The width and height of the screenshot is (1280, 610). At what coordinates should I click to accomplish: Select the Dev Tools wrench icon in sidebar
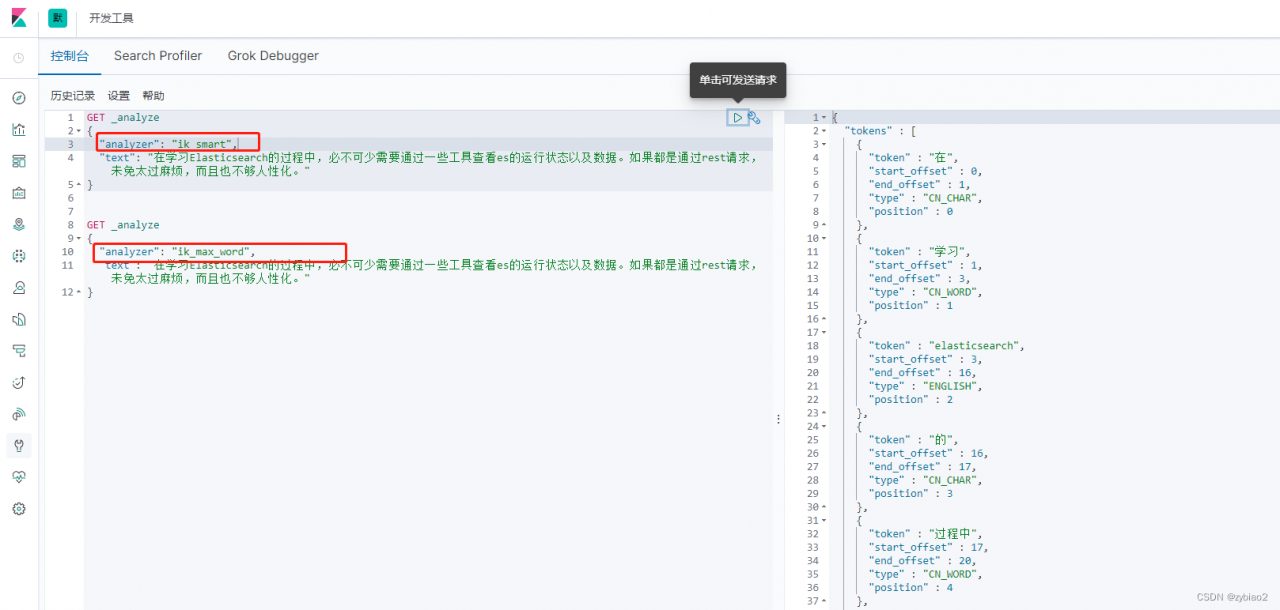click(19, 445)
